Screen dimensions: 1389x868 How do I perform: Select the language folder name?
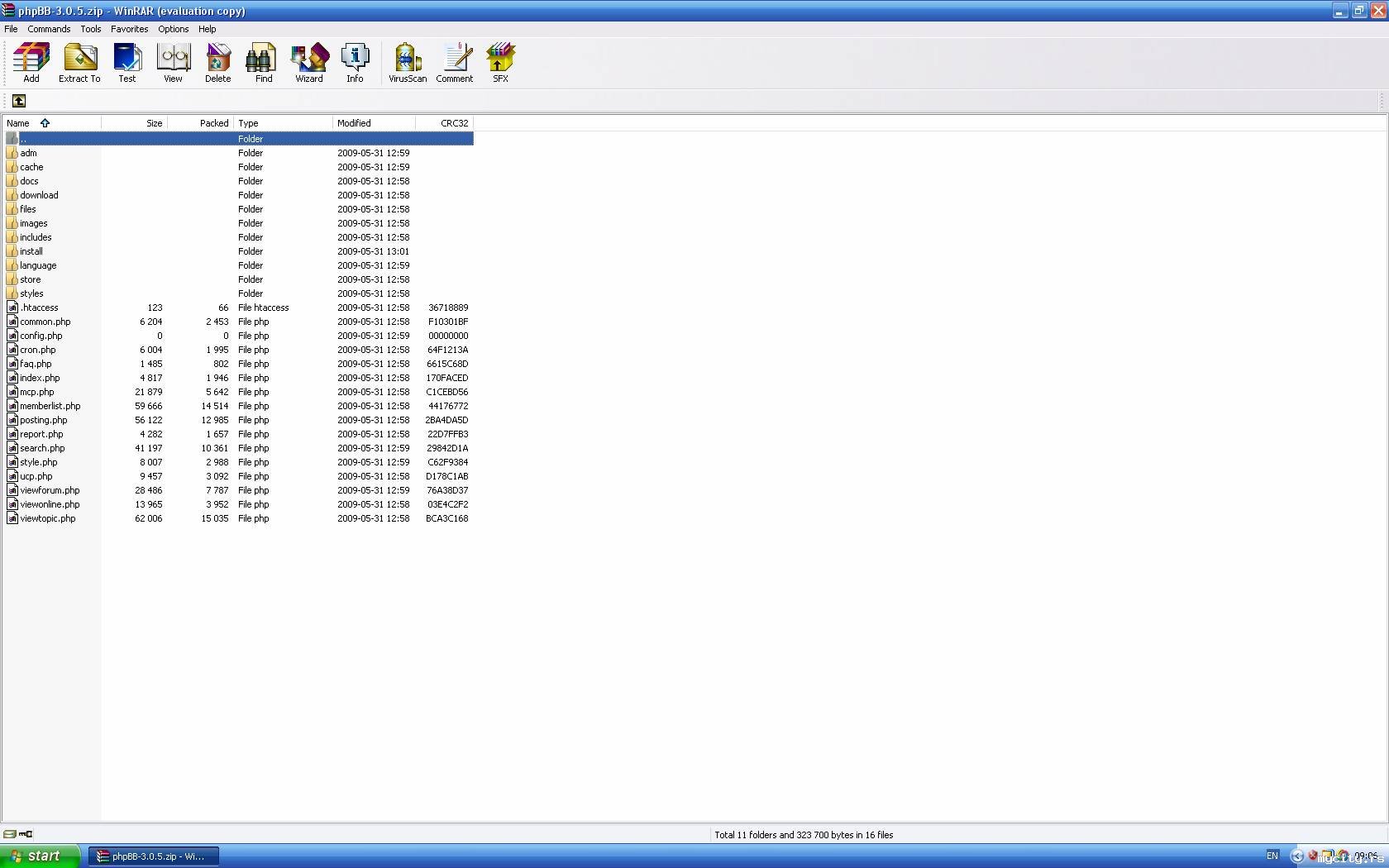click(39, 265)
